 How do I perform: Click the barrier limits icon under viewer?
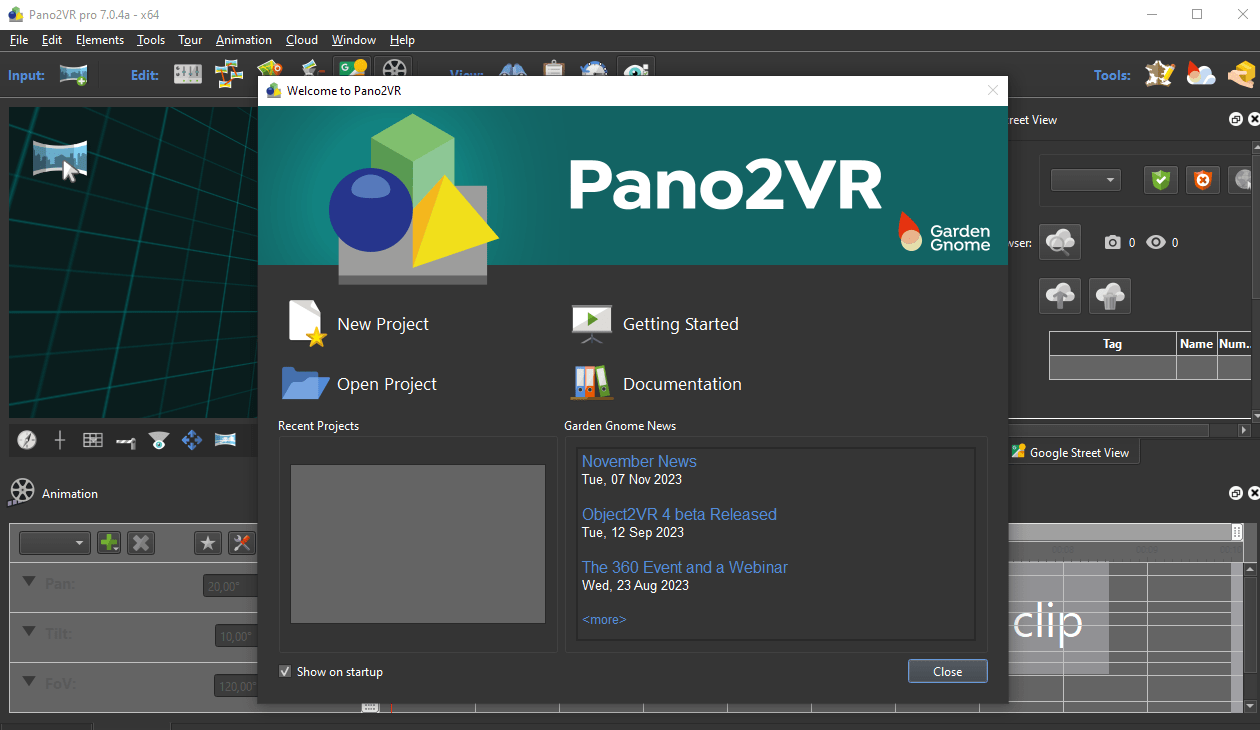coord(126,441)
